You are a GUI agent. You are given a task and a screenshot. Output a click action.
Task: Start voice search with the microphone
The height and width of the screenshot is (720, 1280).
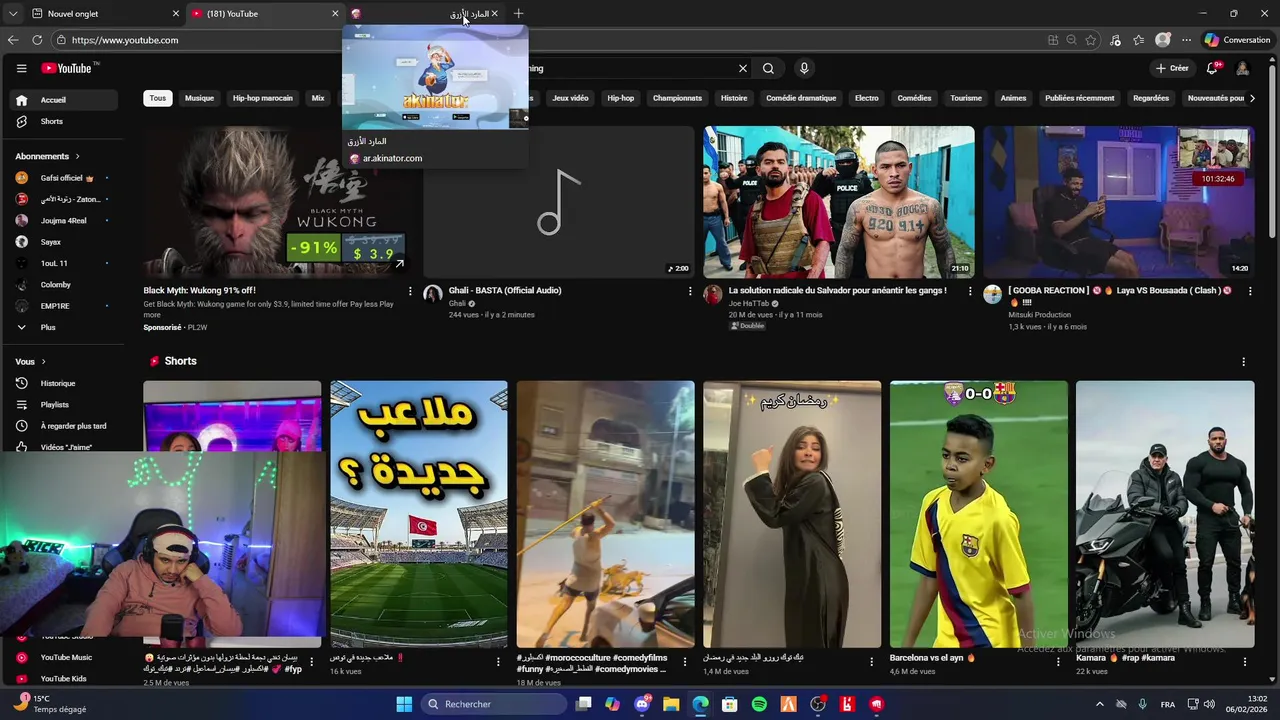[804, 68]
